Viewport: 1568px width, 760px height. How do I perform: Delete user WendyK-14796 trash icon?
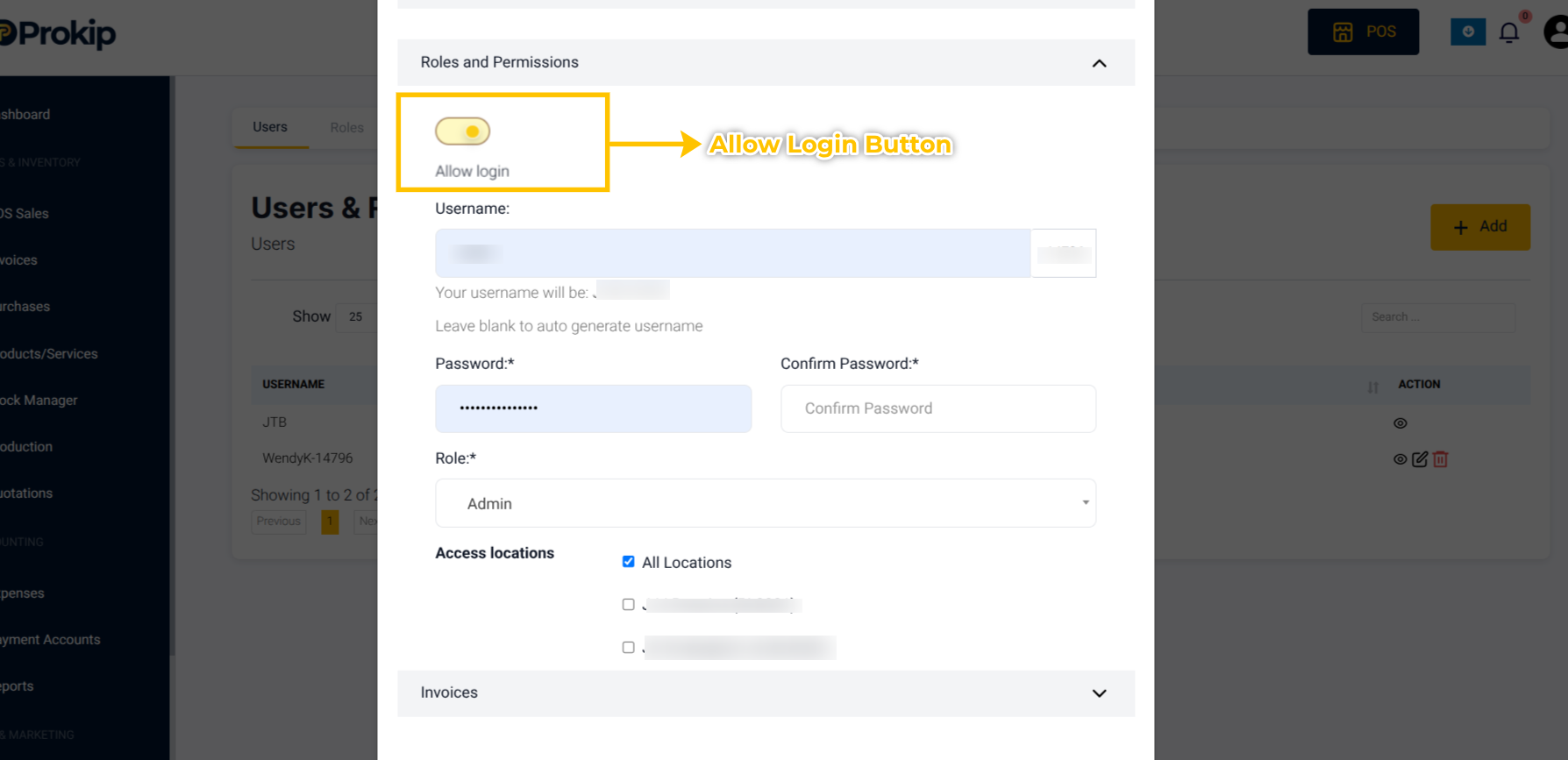coord(1440,459)
